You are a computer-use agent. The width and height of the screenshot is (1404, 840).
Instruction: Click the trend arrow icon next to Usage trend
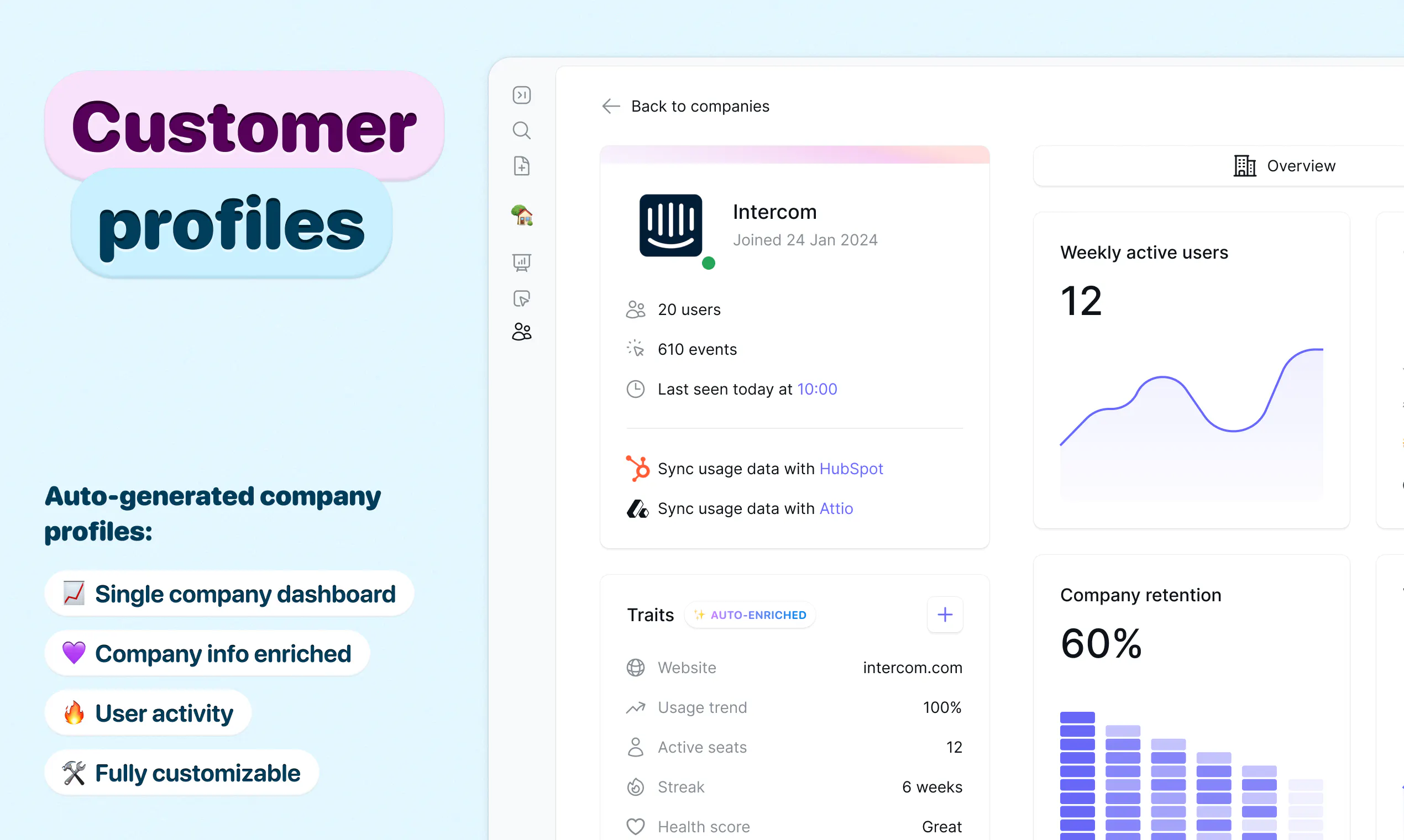tap(636, 707)
